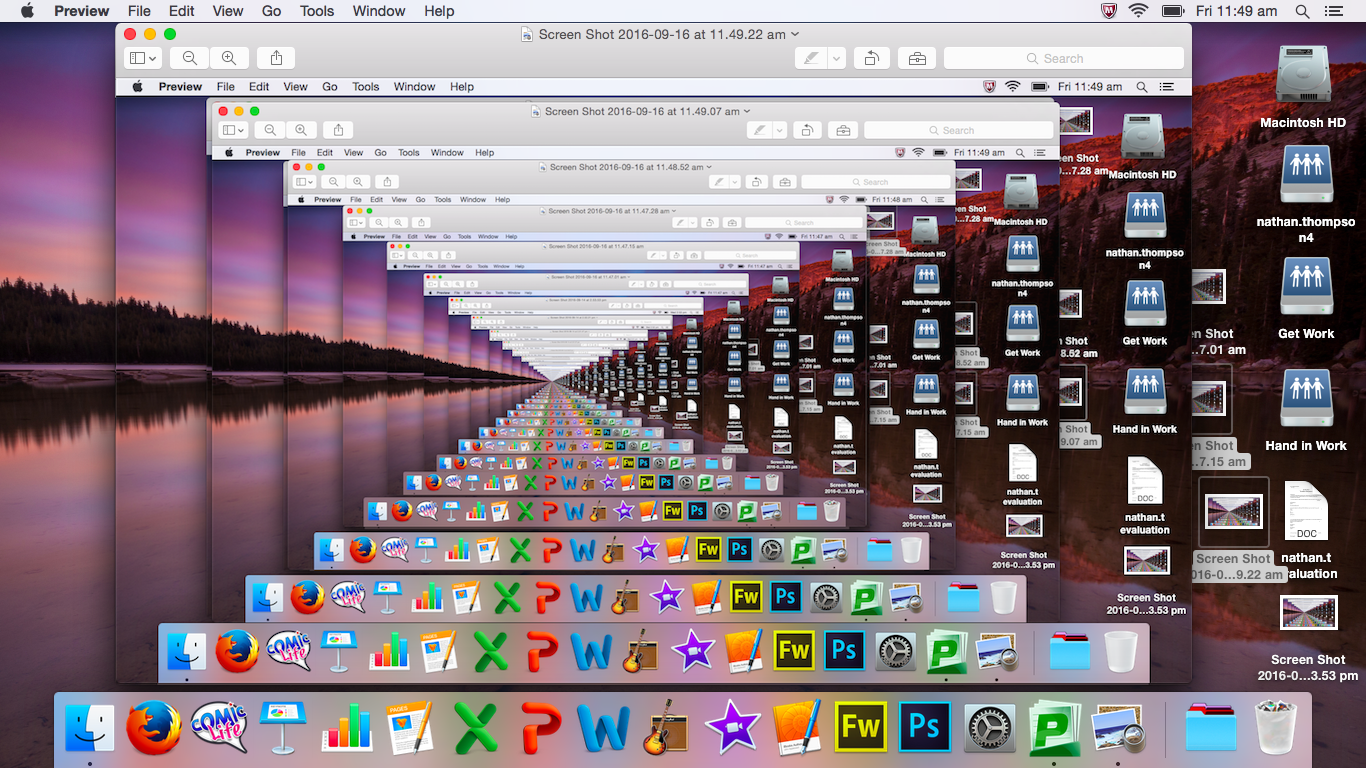Open the Go menu in the system menu bar
Viewport: 1366px width, 768px height.
(272, 11)
